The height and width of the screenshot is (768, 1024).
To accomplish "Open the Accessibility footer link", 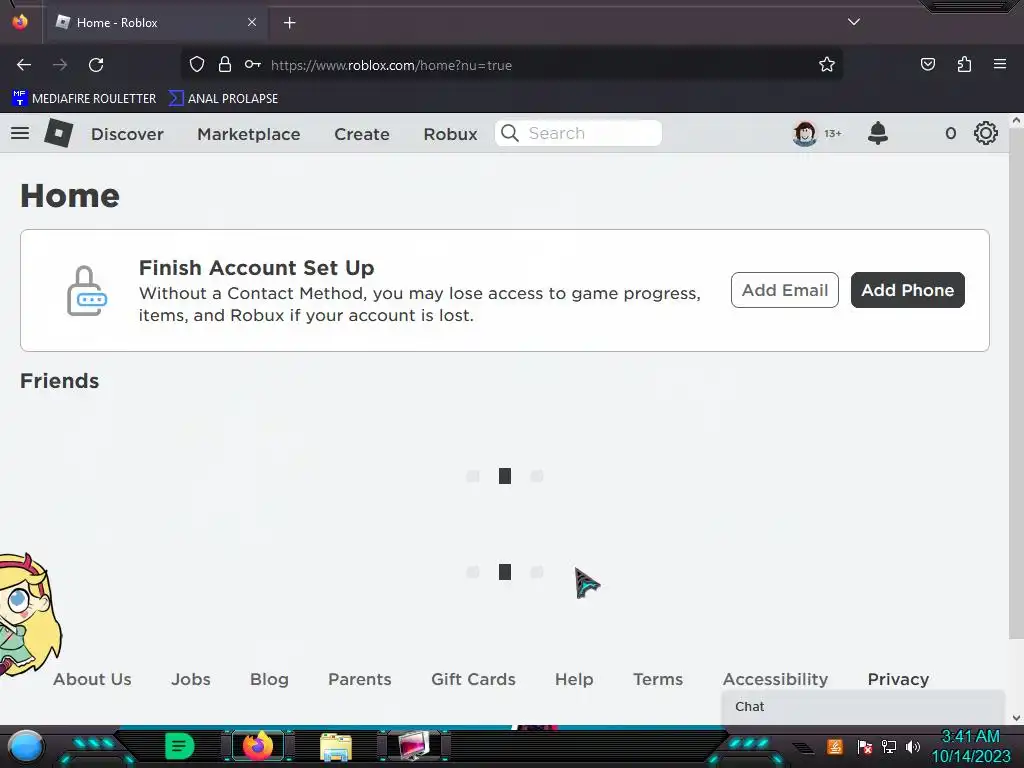I will (x=775, y=679).
